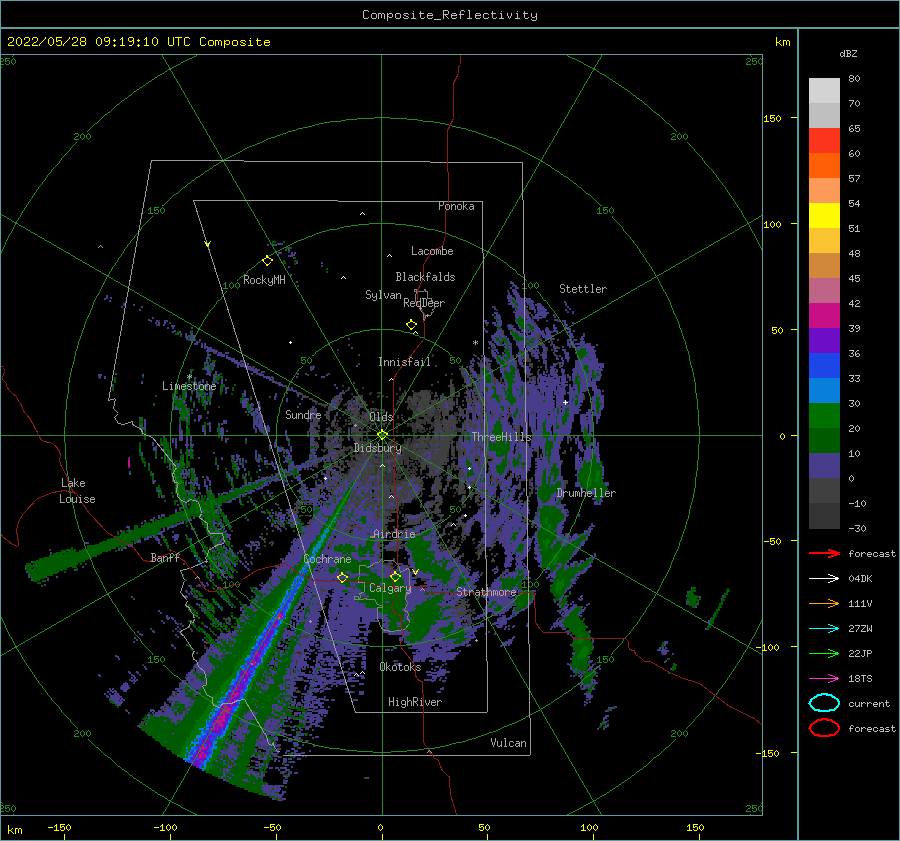Click the HighRiver town label
This screenshot has height=841, width=900.
[x=415, y=702]
